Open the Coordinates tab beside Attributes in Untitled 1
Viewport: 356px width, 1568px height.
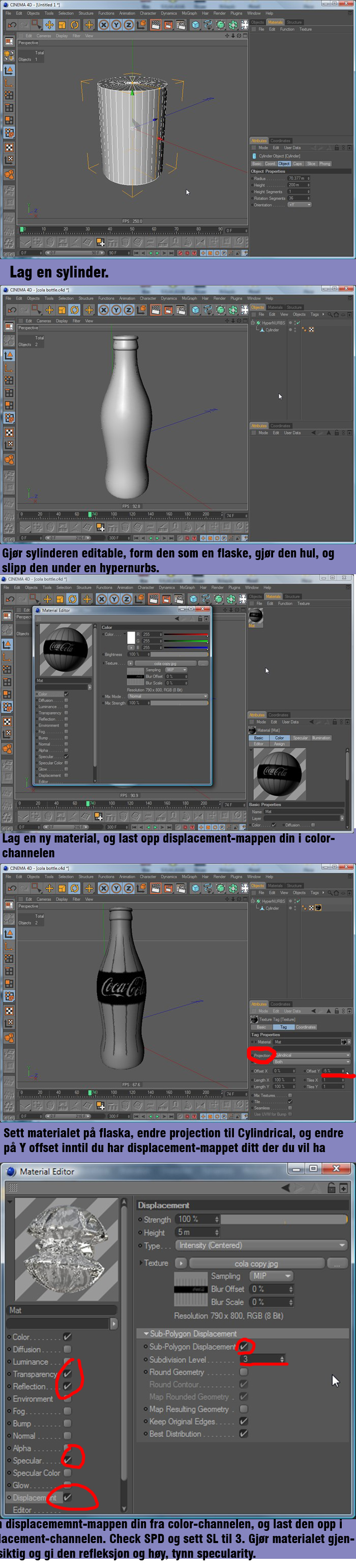tap(280, 141)
